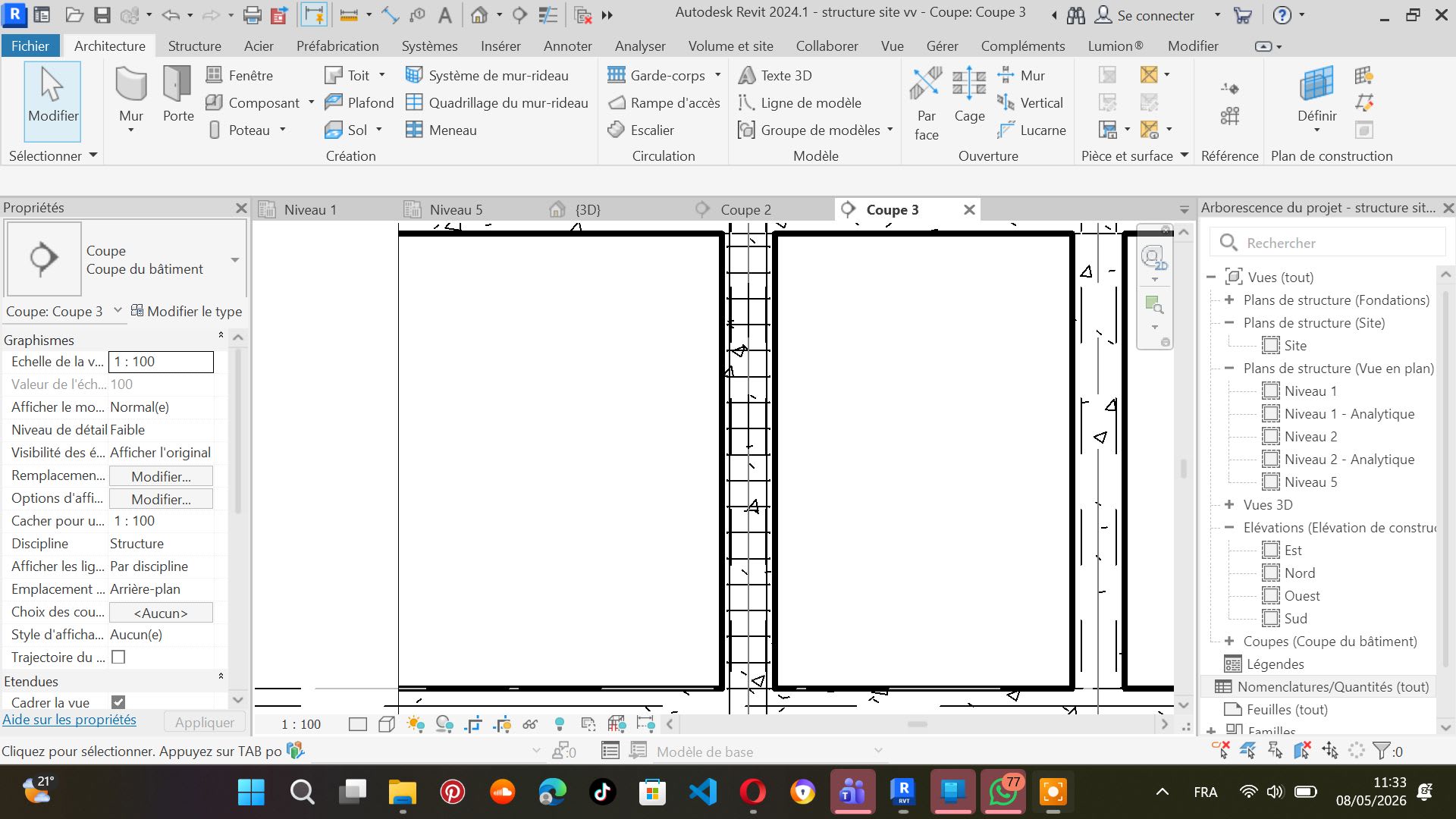1456x819 pixels.
Task: Click the Rechercher search field
Action: coord(1327,243)
